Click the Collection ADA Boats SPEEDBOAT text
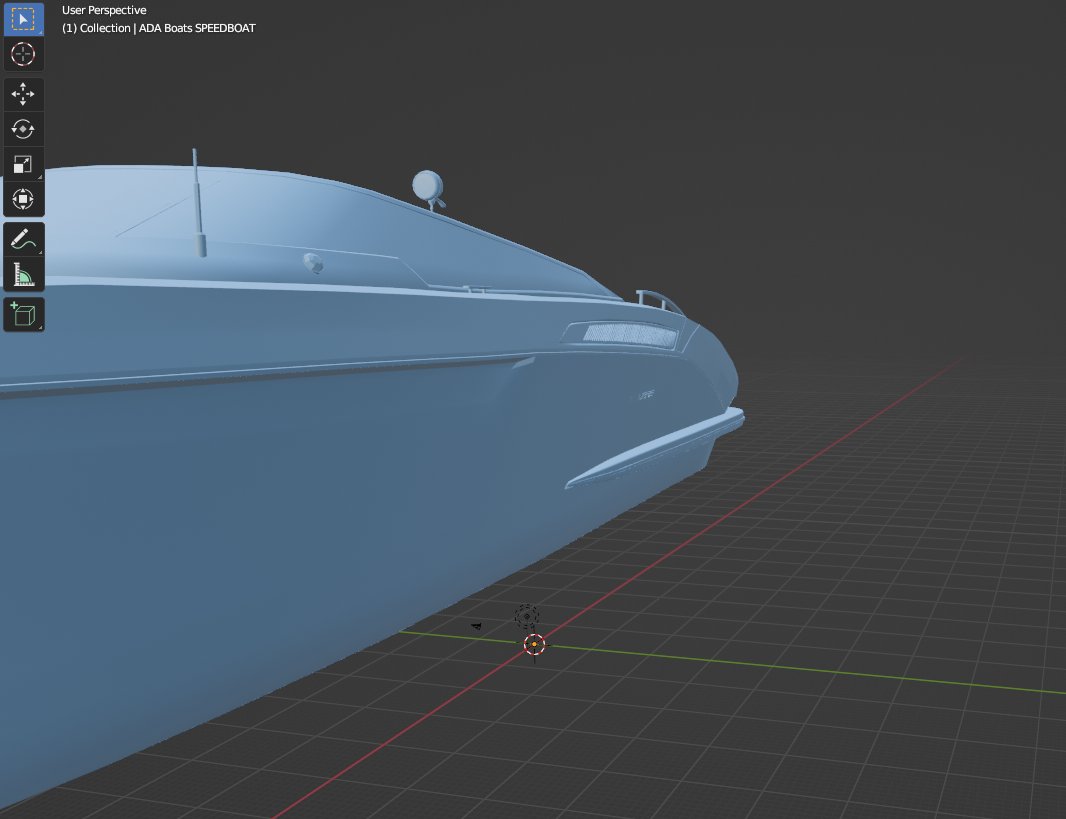Screen dimensions: 1066x819 pos(158,28)
